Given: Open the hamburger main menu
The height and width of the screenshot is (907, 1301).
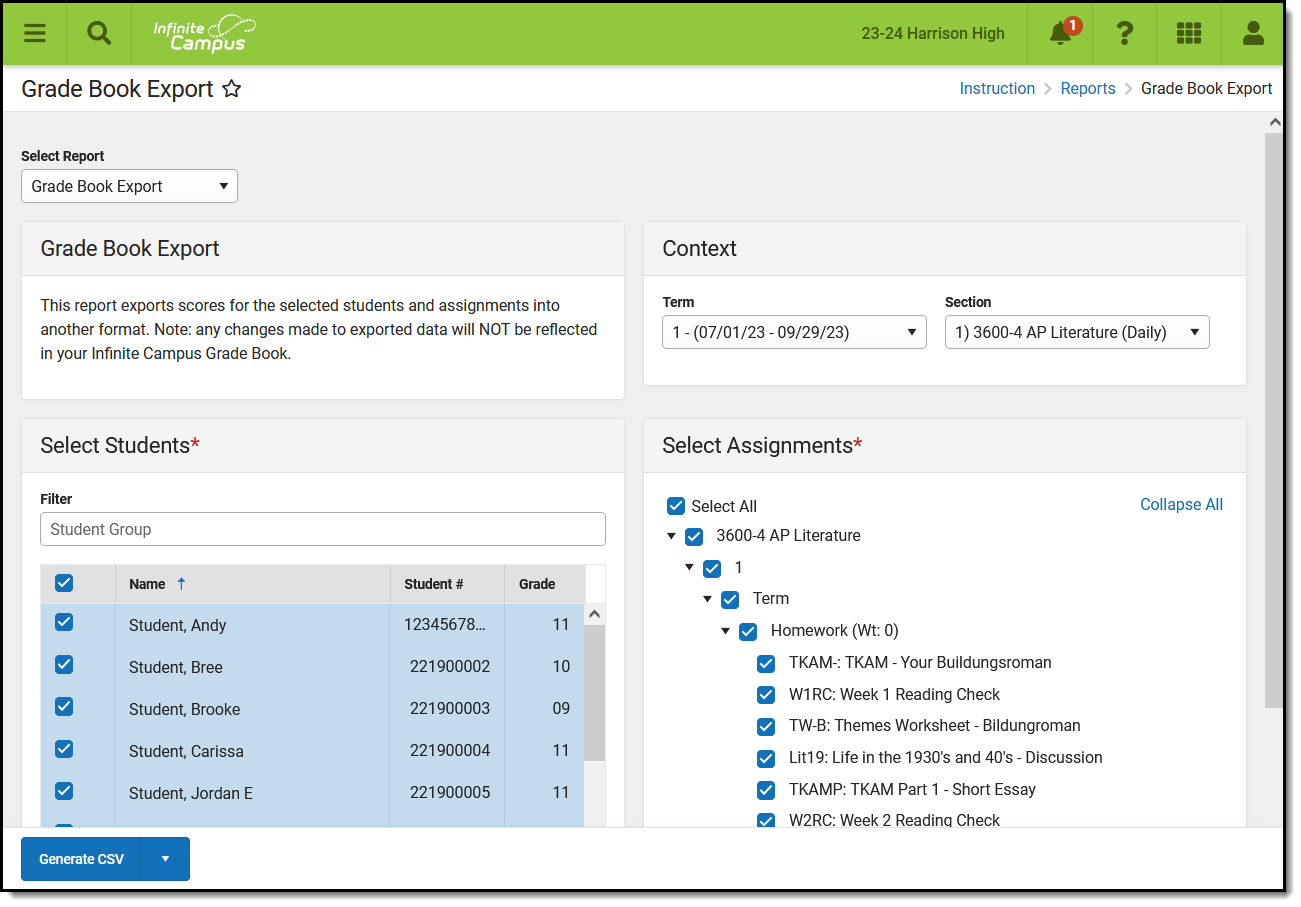Looking at the screenshot, I should coord(35,33).
